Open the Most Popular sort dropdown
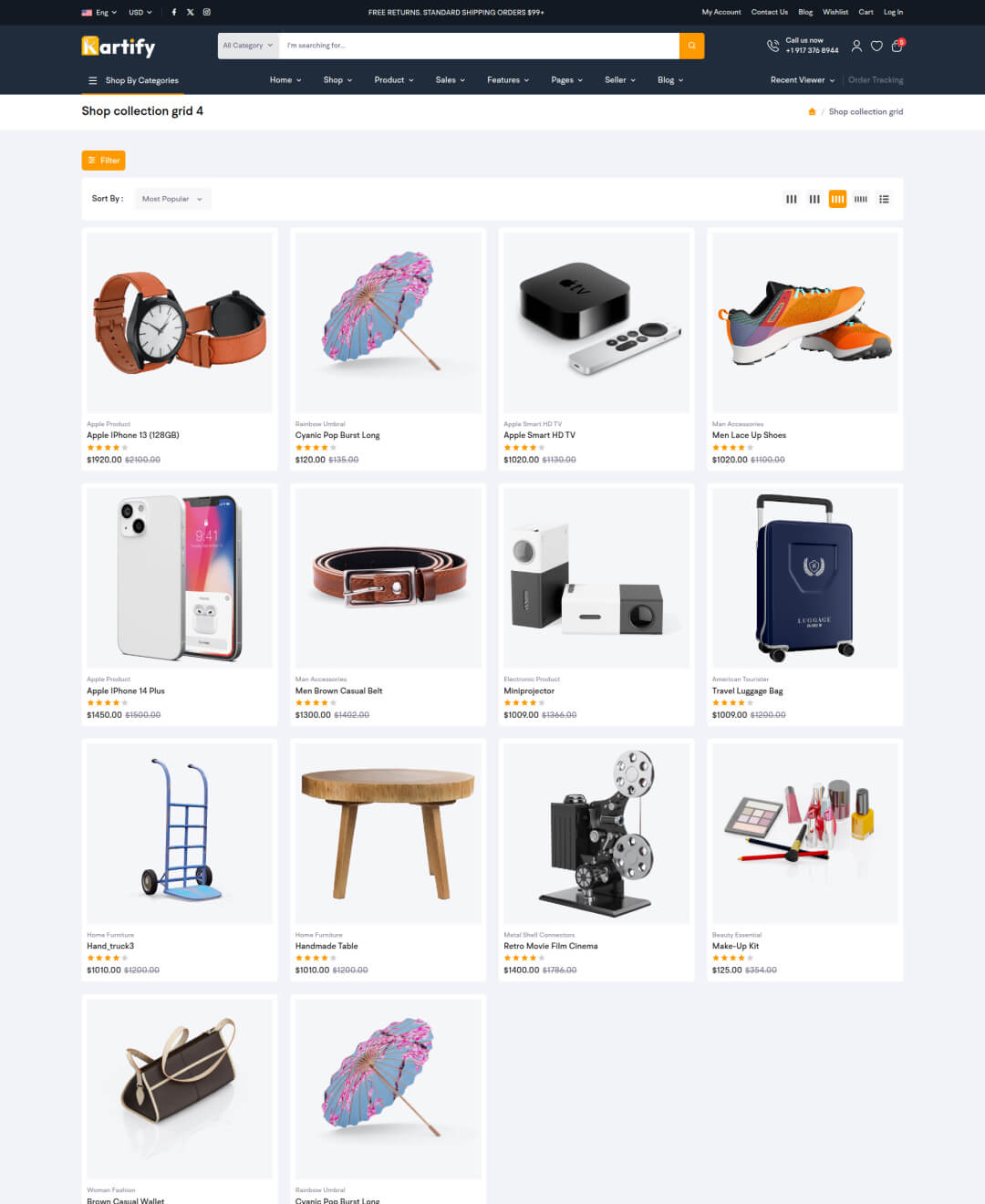The width and height of the screenshot is (985, 1204). [x=172, y=199]
